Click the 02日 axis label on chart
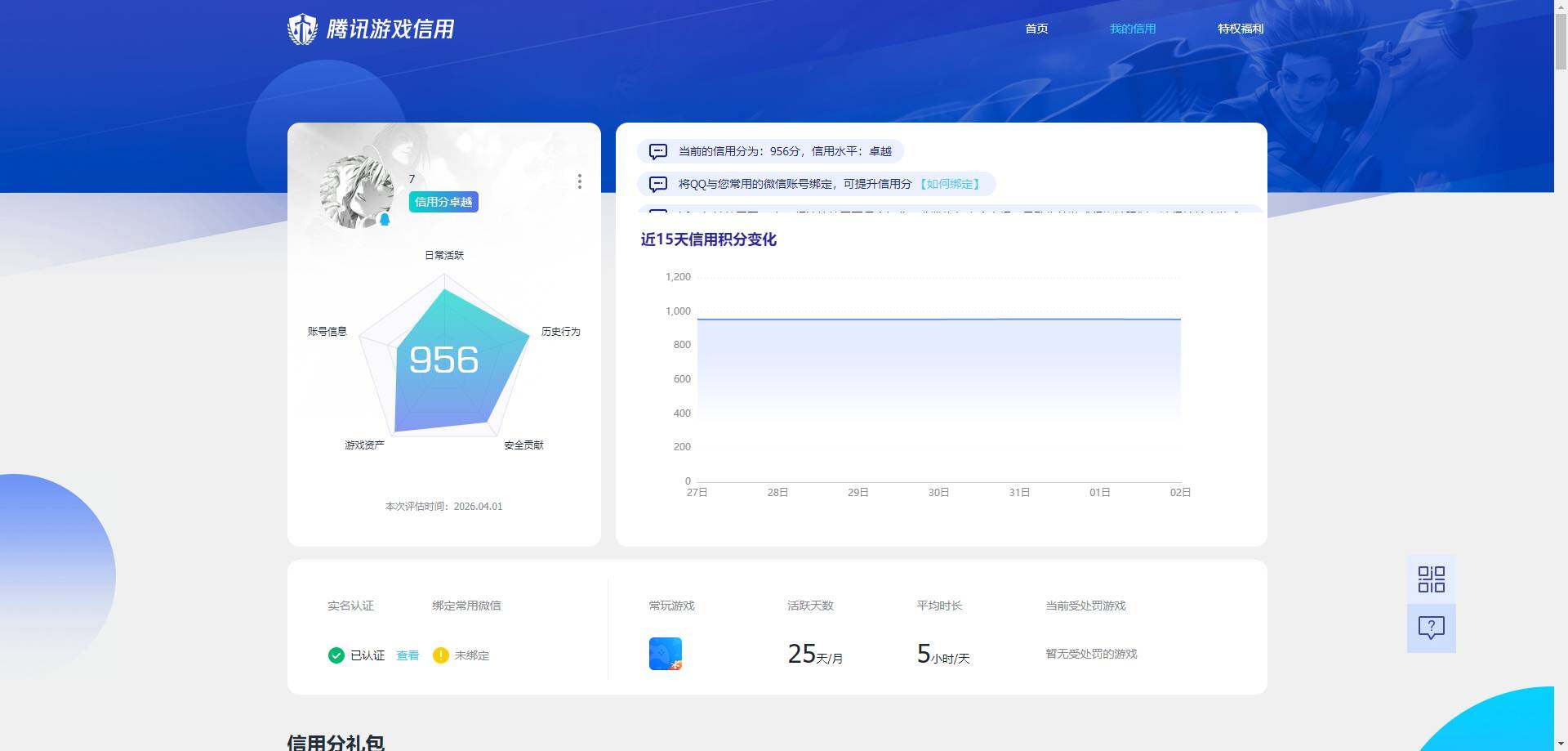Screen dimensions: 1568x751 click(x=1180, y=493)
